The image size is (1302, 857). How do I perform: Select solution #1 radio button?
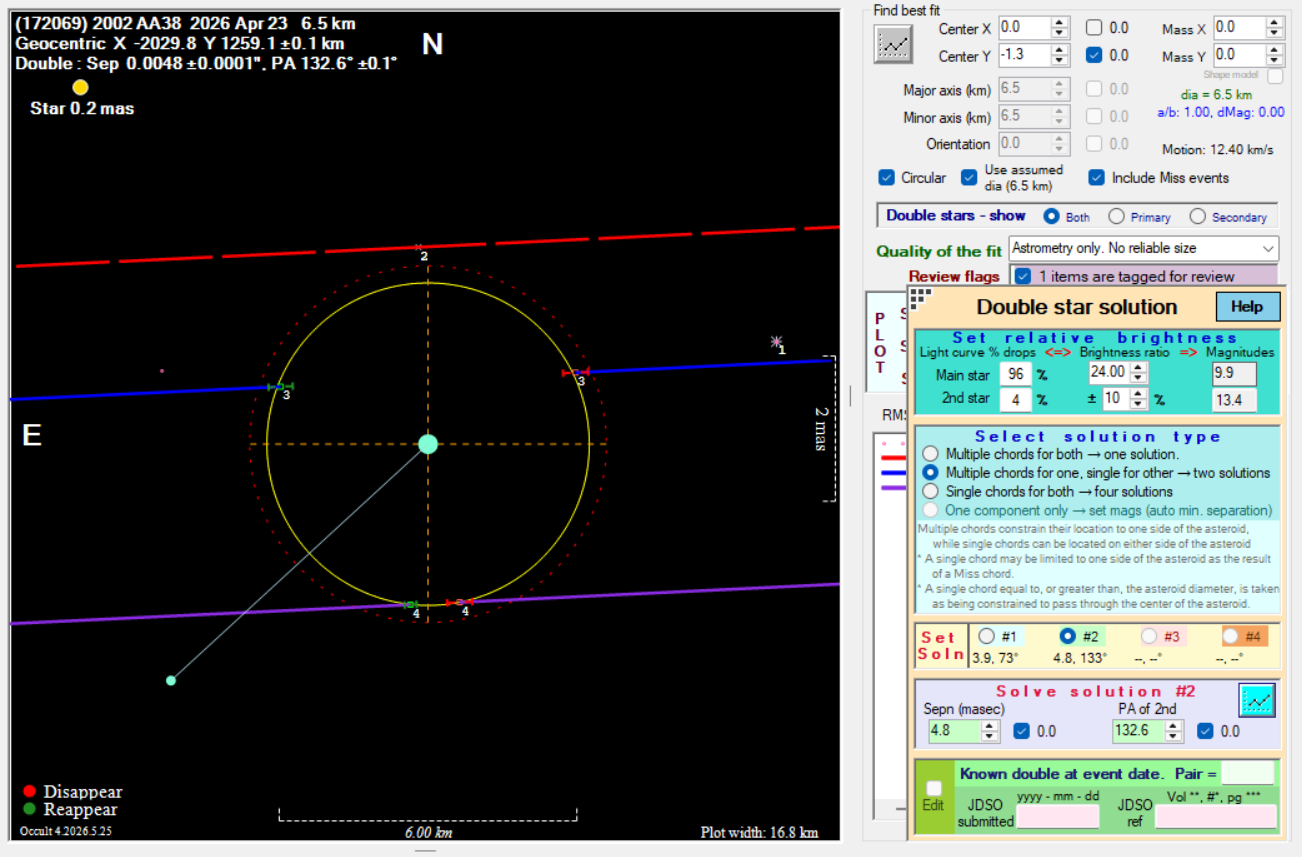coord(987,636)
